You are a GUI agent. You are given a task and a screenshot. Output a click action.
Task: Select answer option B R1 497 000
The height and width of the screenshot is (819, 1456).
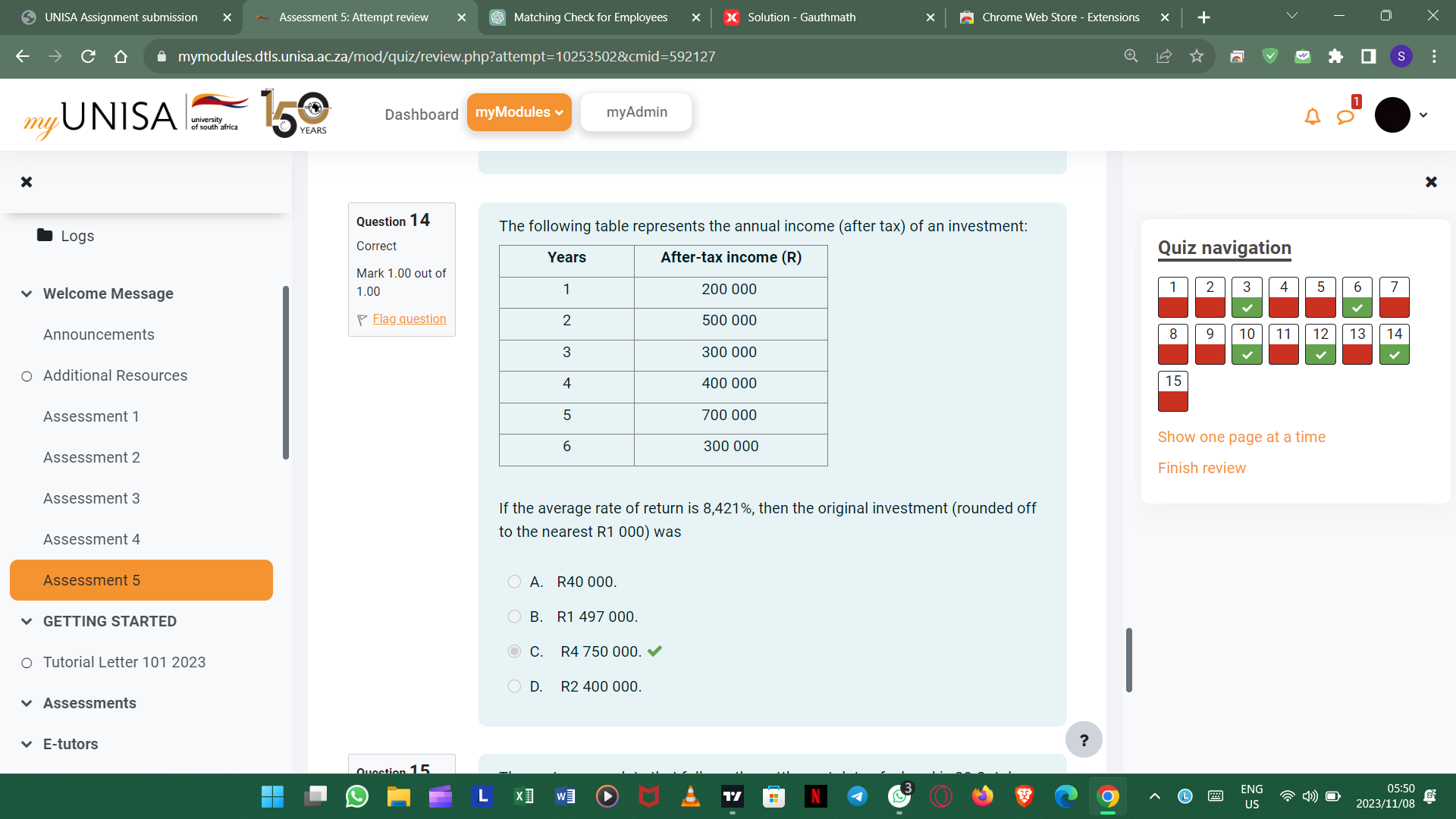tap(514, 617)
